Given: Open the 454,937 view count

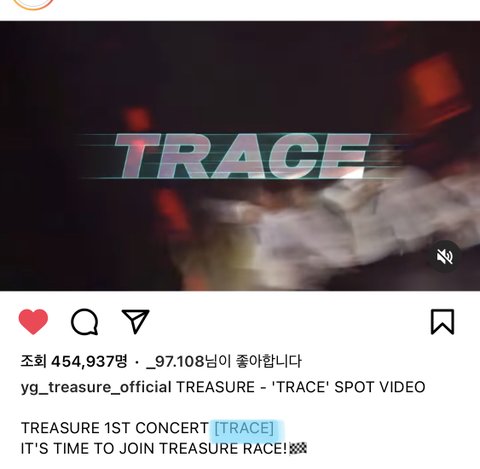Looking at the screenshot, I should (89, 361).
